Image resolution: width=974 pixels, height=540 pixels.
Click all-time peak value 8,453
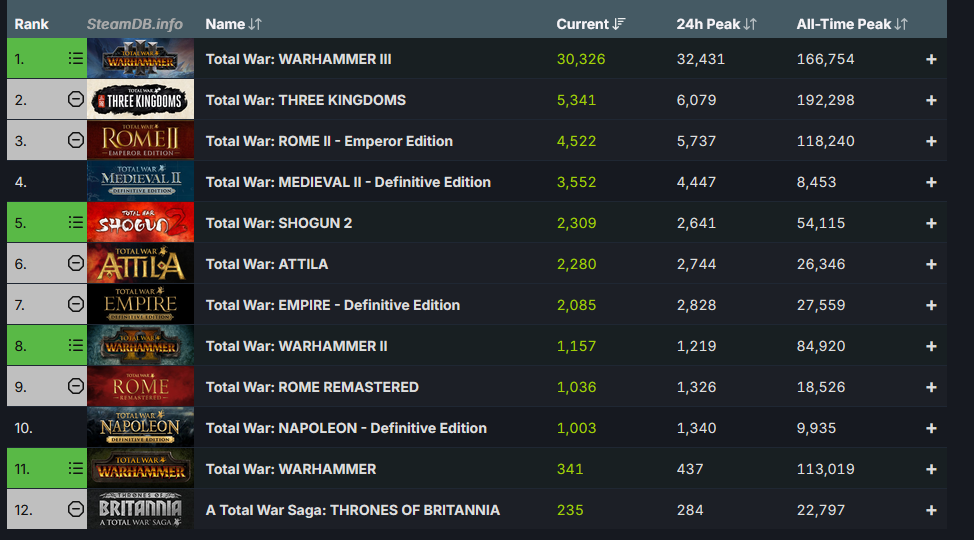[816, 182]
